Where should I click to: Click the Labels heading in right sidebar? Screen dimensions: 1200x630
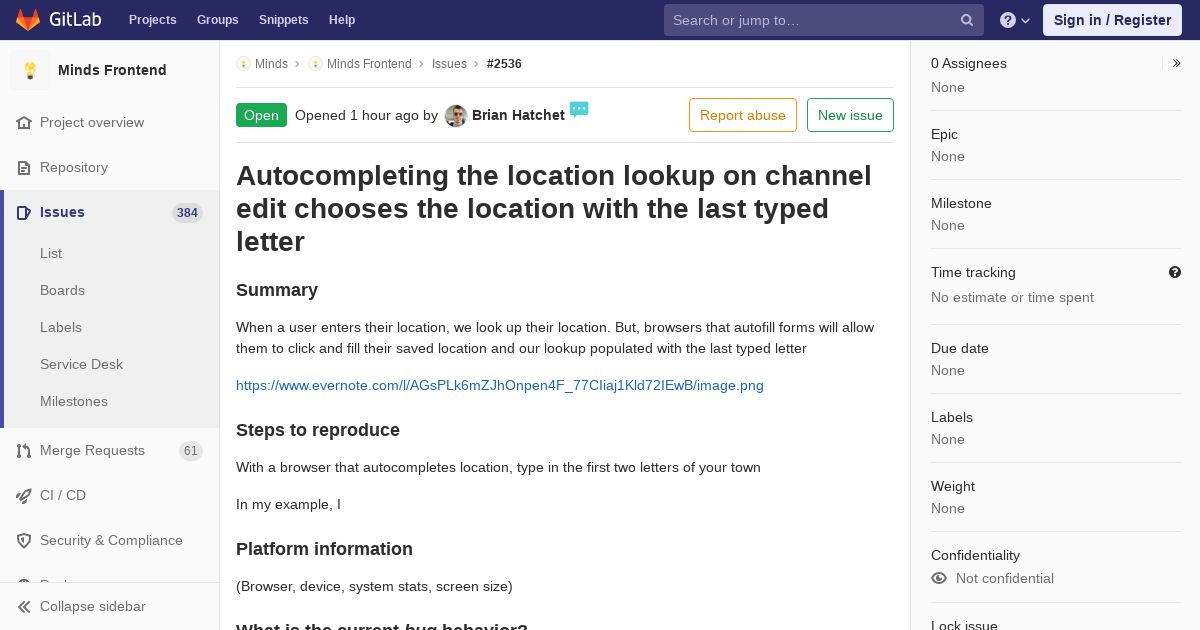(952, 417)
